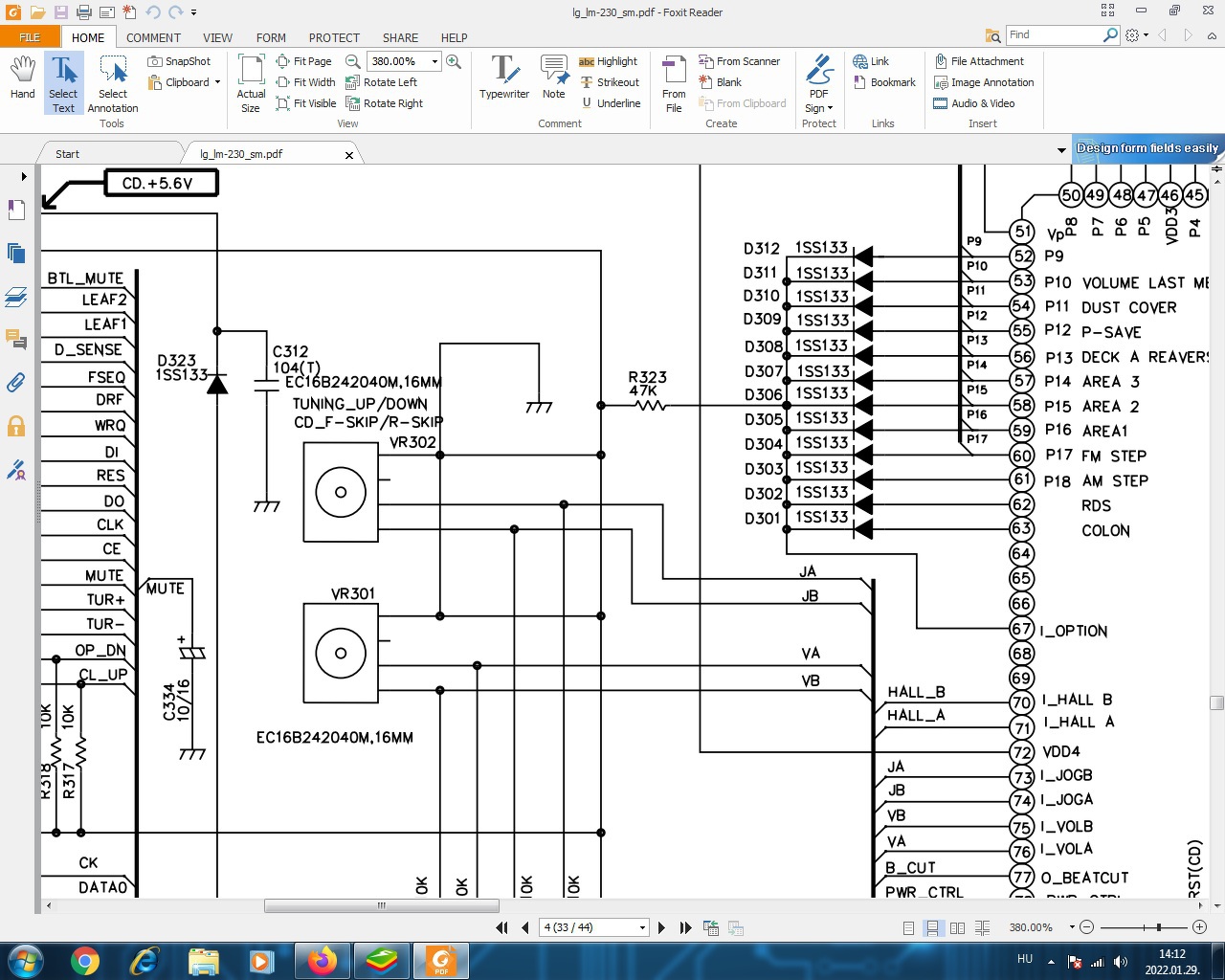Expand the Clipboard dropdown arrow
The width and height of the screenshot is (1225, 980).
click(x=217, y=82)
